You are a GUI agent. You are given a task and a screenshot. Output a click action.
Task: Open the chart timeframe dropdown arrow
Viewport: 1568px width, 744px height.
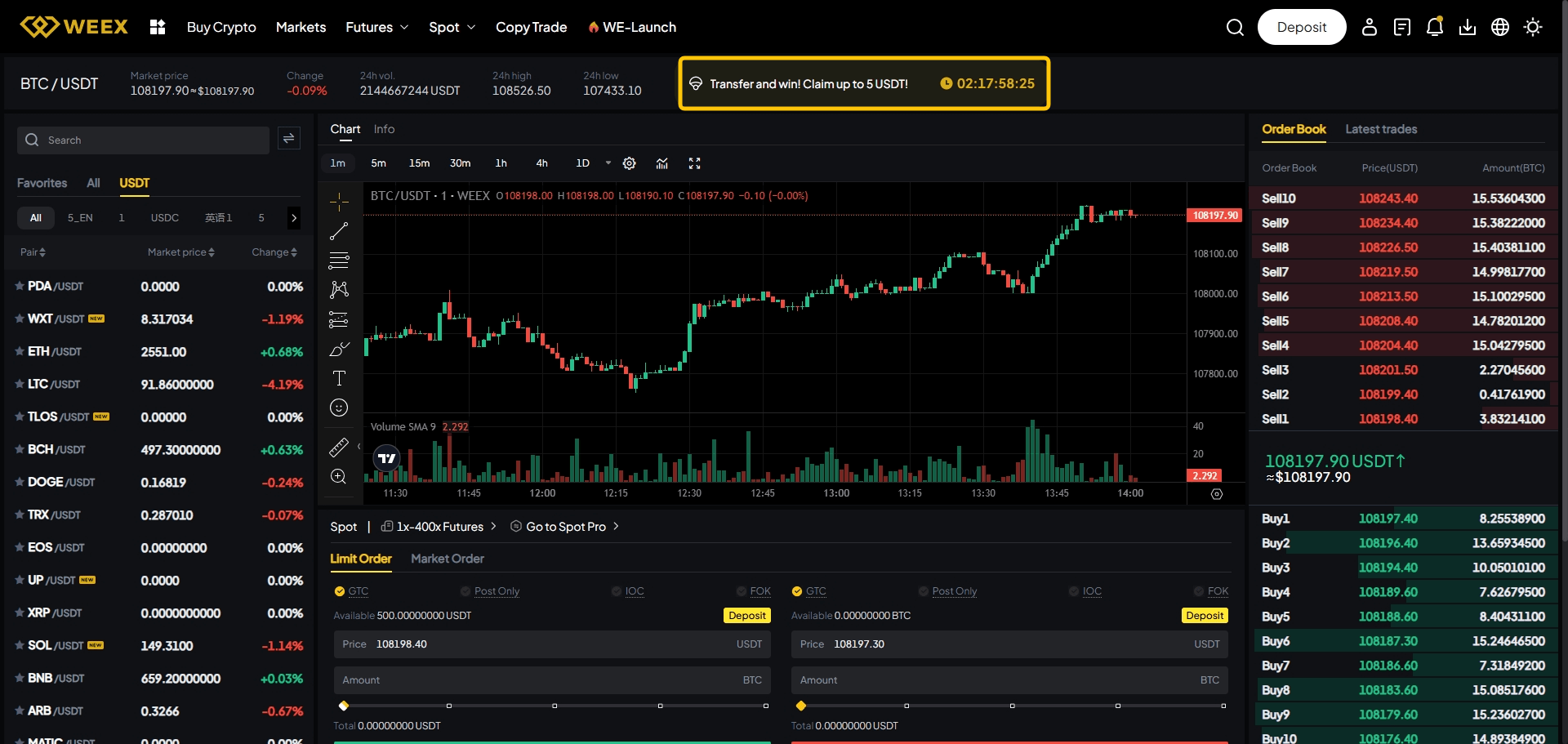coord(608,163)
